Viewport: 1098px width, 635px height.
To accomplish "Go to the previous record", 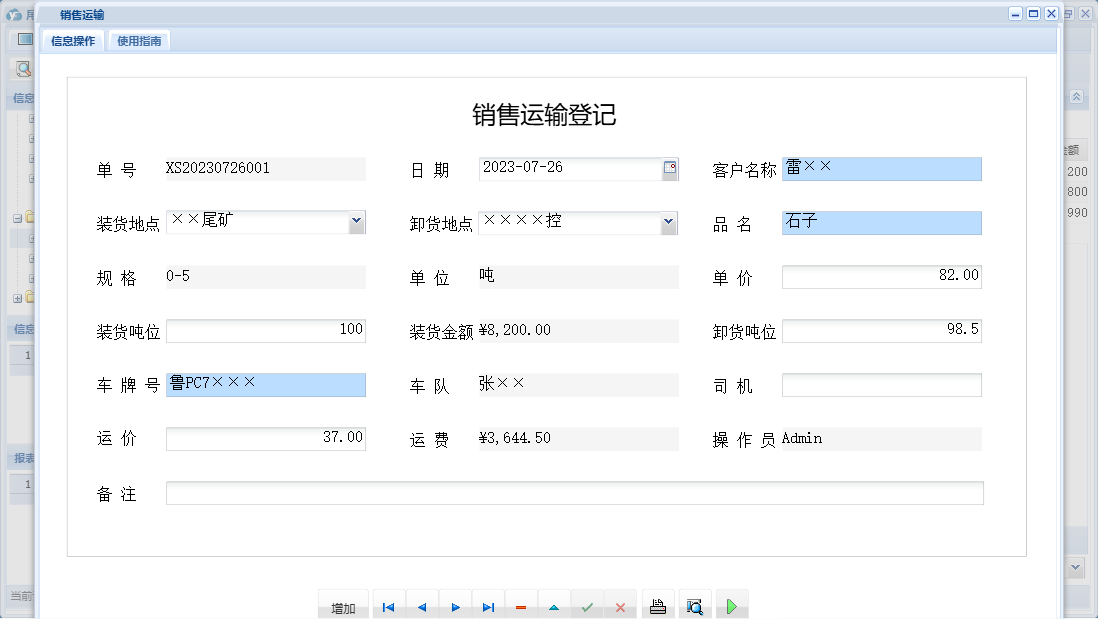I will (421, 605).
